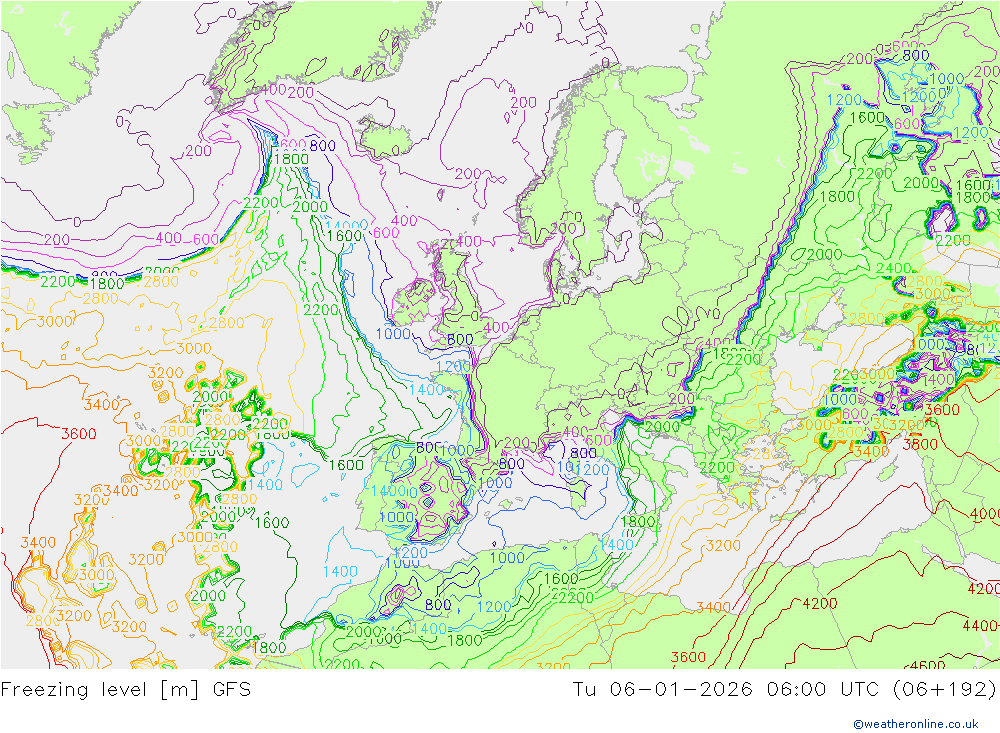Select the 'Freezing level [m] GFS' title text
Image resolution: width=1000 pixels, height=733 pixels.
[126, 690]
